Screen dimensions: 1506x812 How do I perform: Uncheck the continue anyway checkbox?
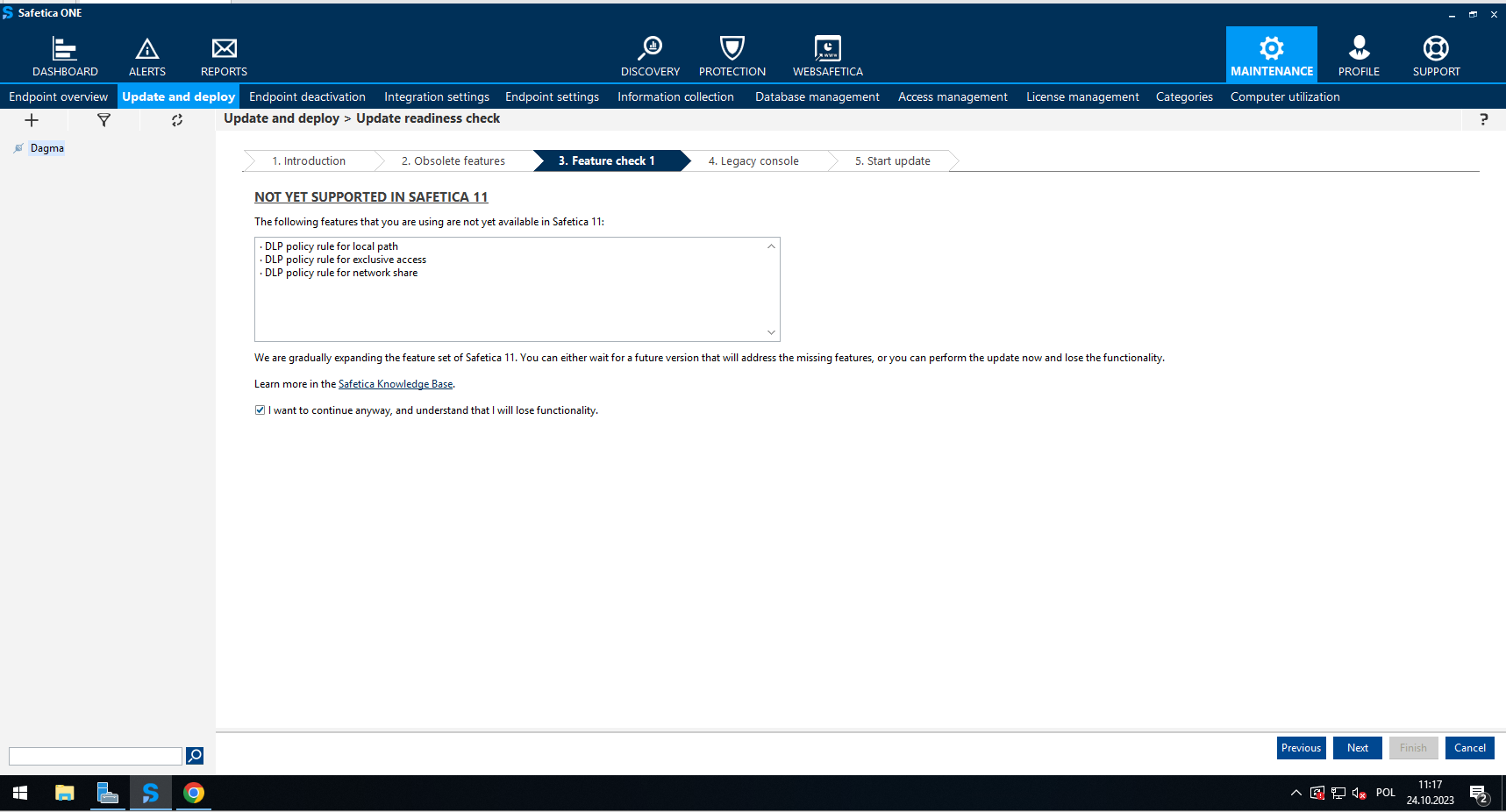coord(261,410)
